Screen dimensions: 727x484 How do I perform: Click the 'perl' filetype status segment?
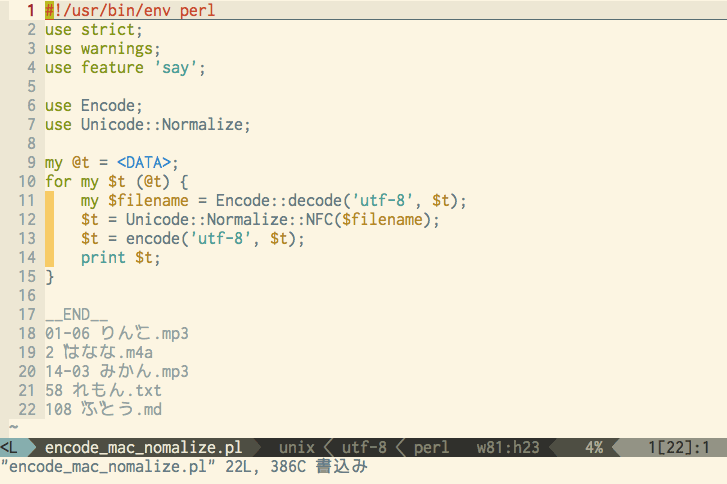point(431,448)
